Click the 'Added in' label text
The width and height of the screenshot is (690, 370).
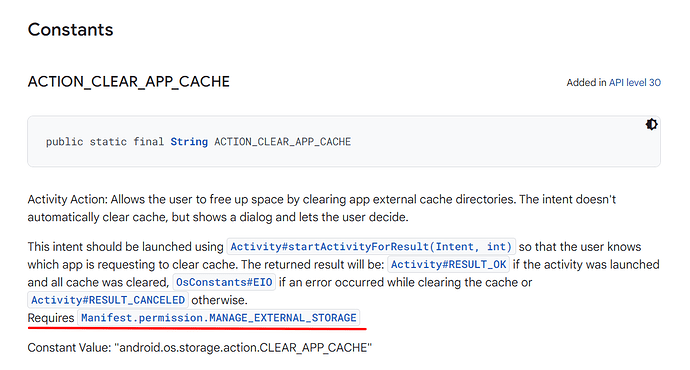coord(586,83)
